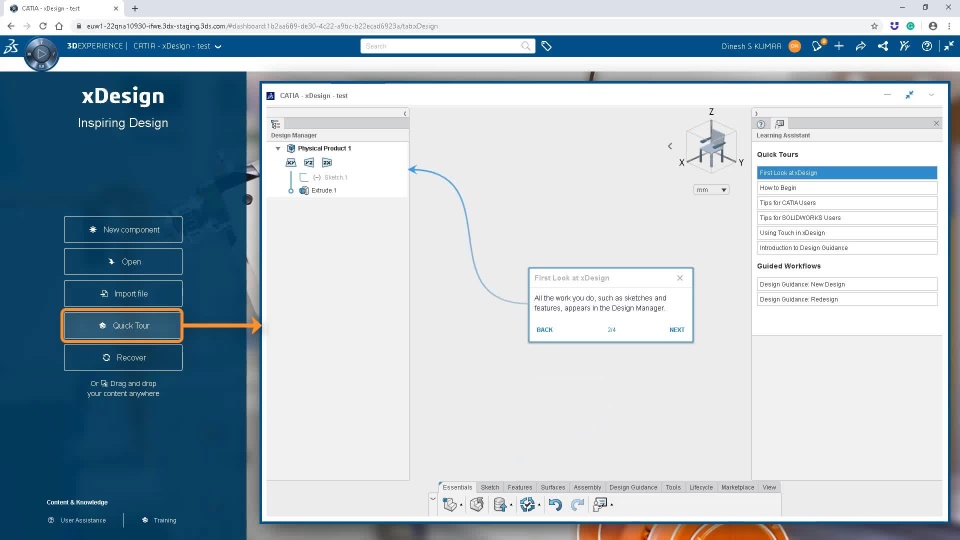960x540 pixels.
Task: Switch to the Assembly tab
Action: pos(587,487)
